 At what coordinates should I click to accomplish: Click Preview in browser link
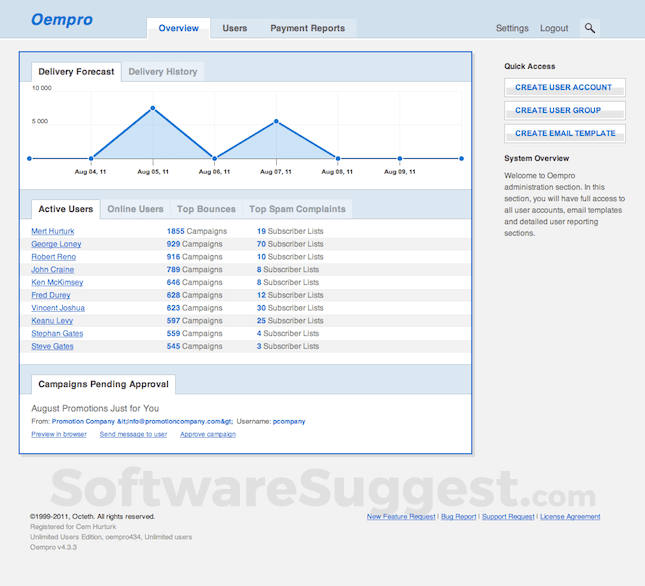click(x=59, y=434)
